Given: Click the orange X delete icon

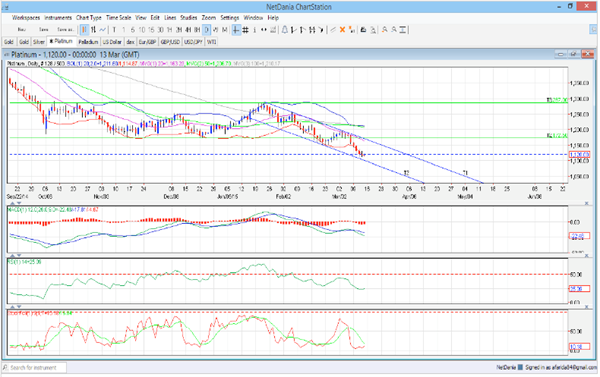Looking at the screenshot, I should tap(342, 29).
